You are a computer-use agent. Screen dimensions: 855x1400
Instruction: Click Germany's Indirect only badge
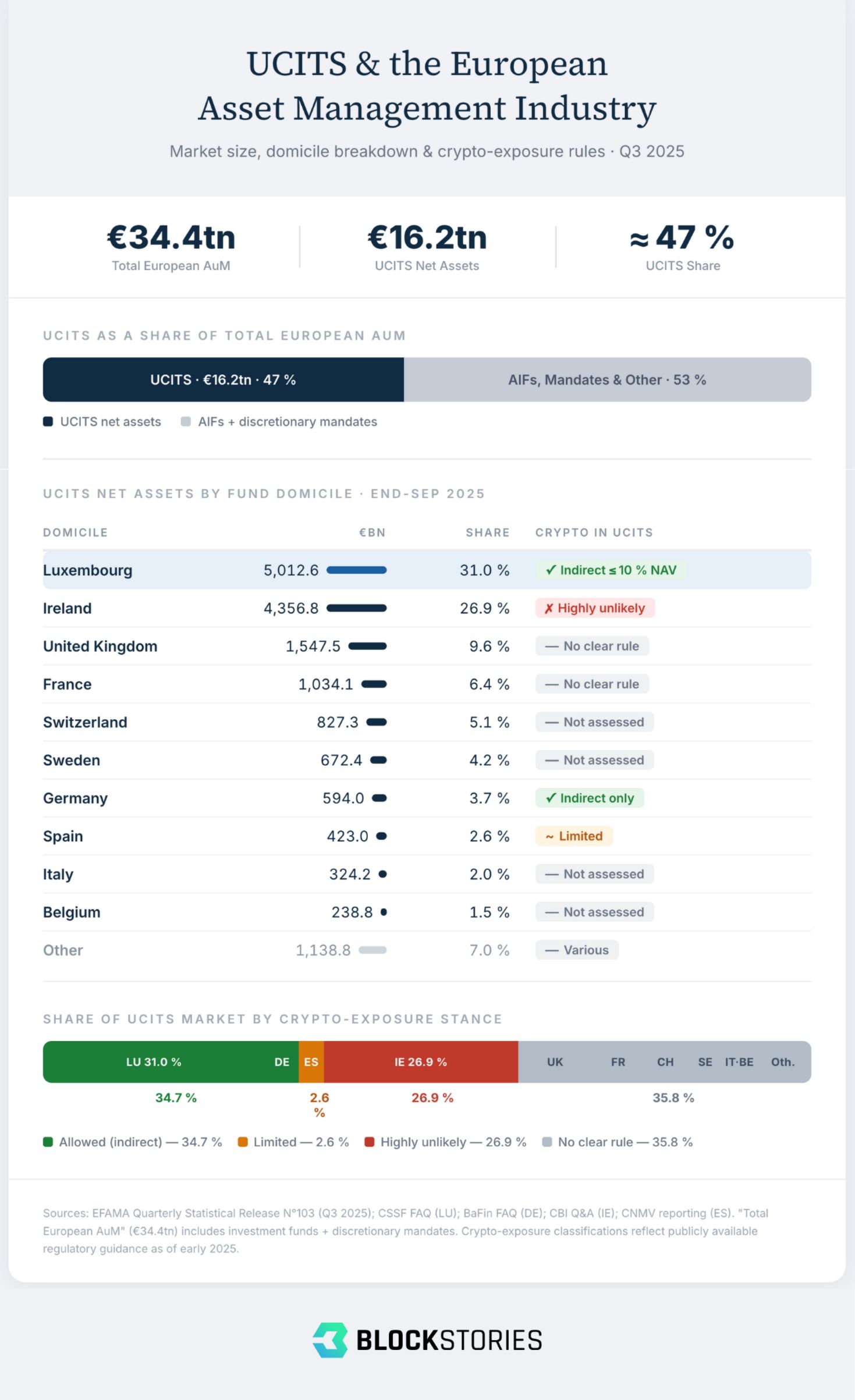(x=590, y=798)
